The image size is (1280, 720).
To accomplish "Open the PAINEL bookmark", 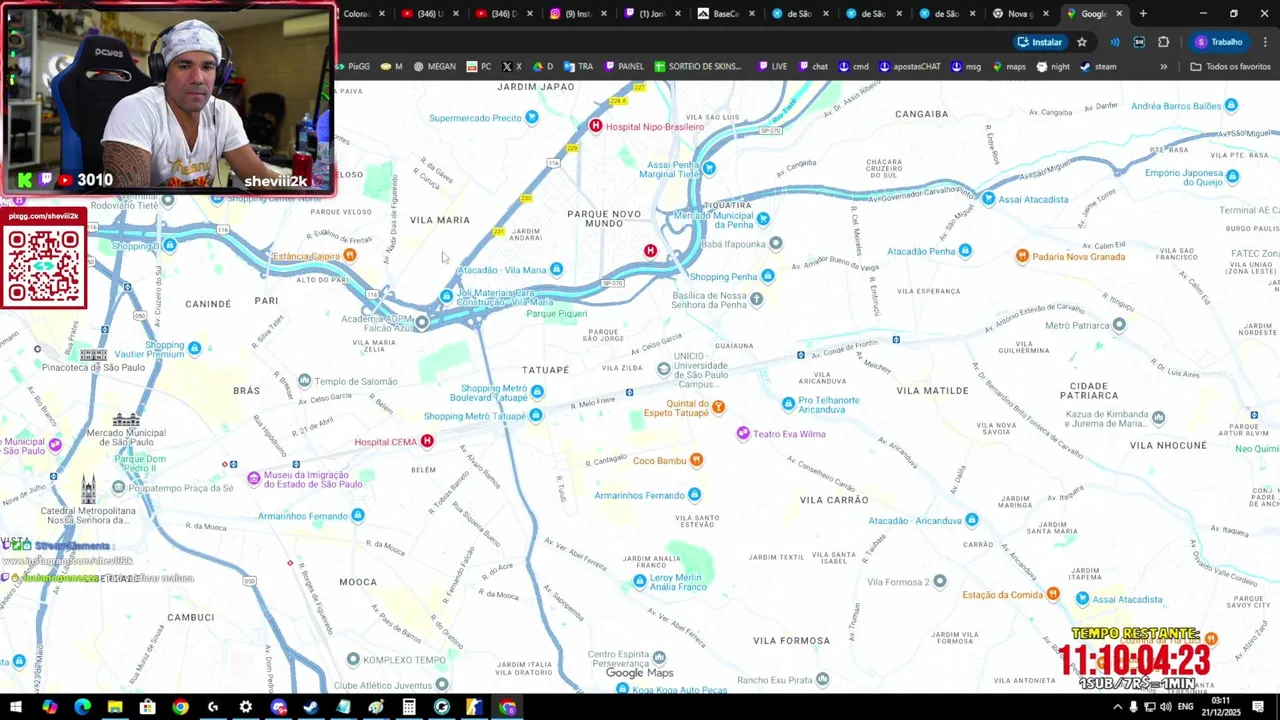I will point(624,67).
